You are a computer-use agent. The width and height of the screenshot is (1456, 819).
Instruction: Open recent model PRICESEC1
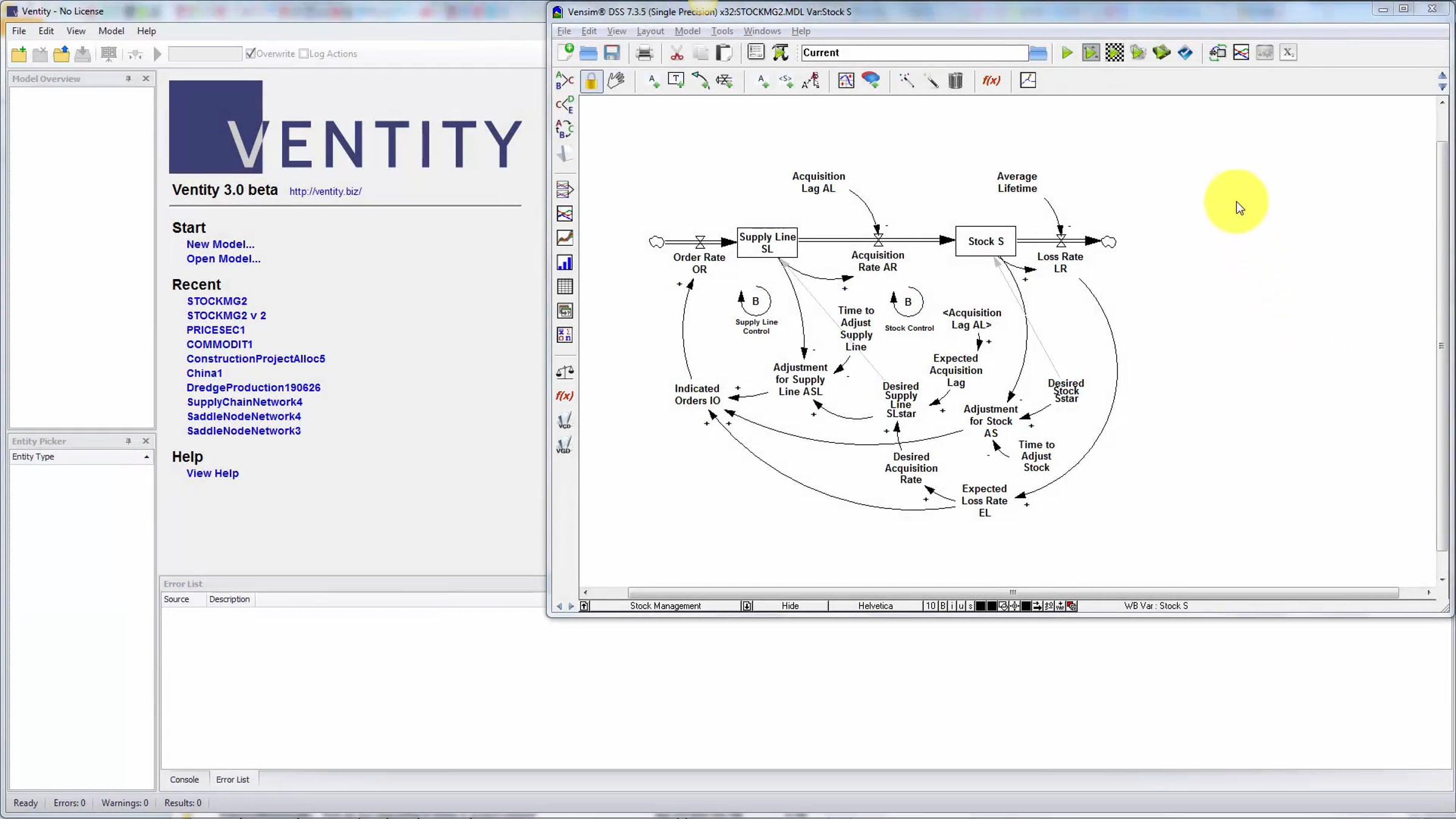pos(215,330)
